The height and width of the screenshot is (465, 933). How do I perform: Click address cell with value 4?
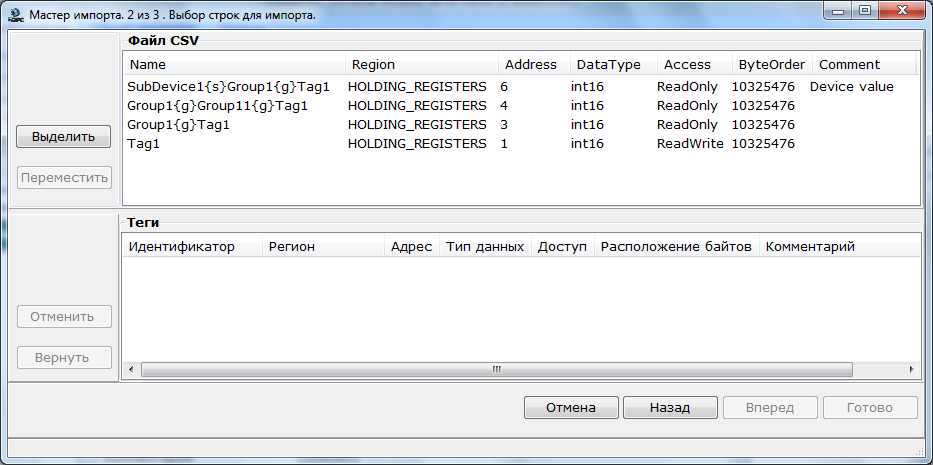504,106
